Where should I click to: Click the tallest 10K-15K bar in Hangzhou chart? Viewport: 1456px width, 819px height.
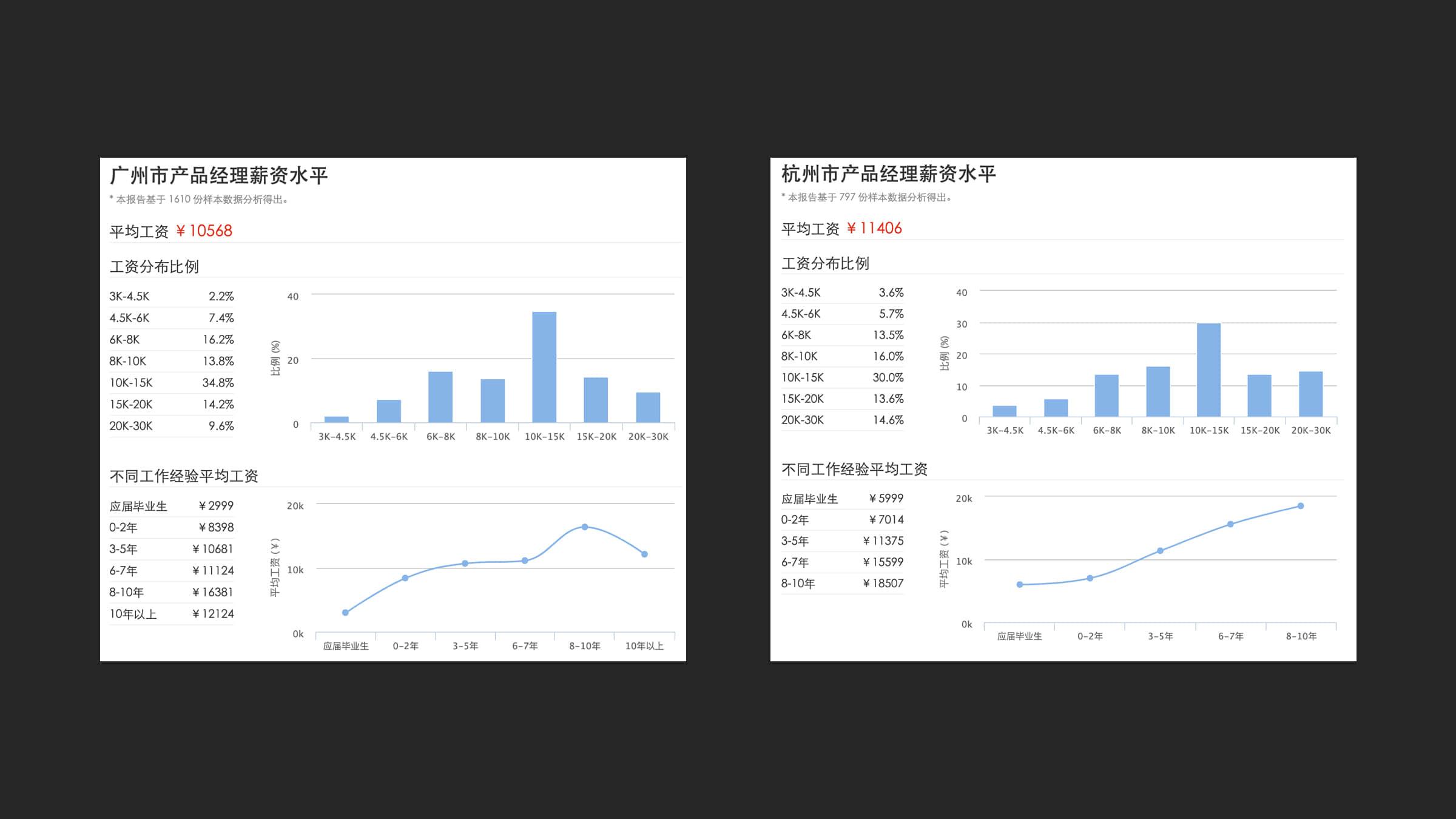[1208, 370]
